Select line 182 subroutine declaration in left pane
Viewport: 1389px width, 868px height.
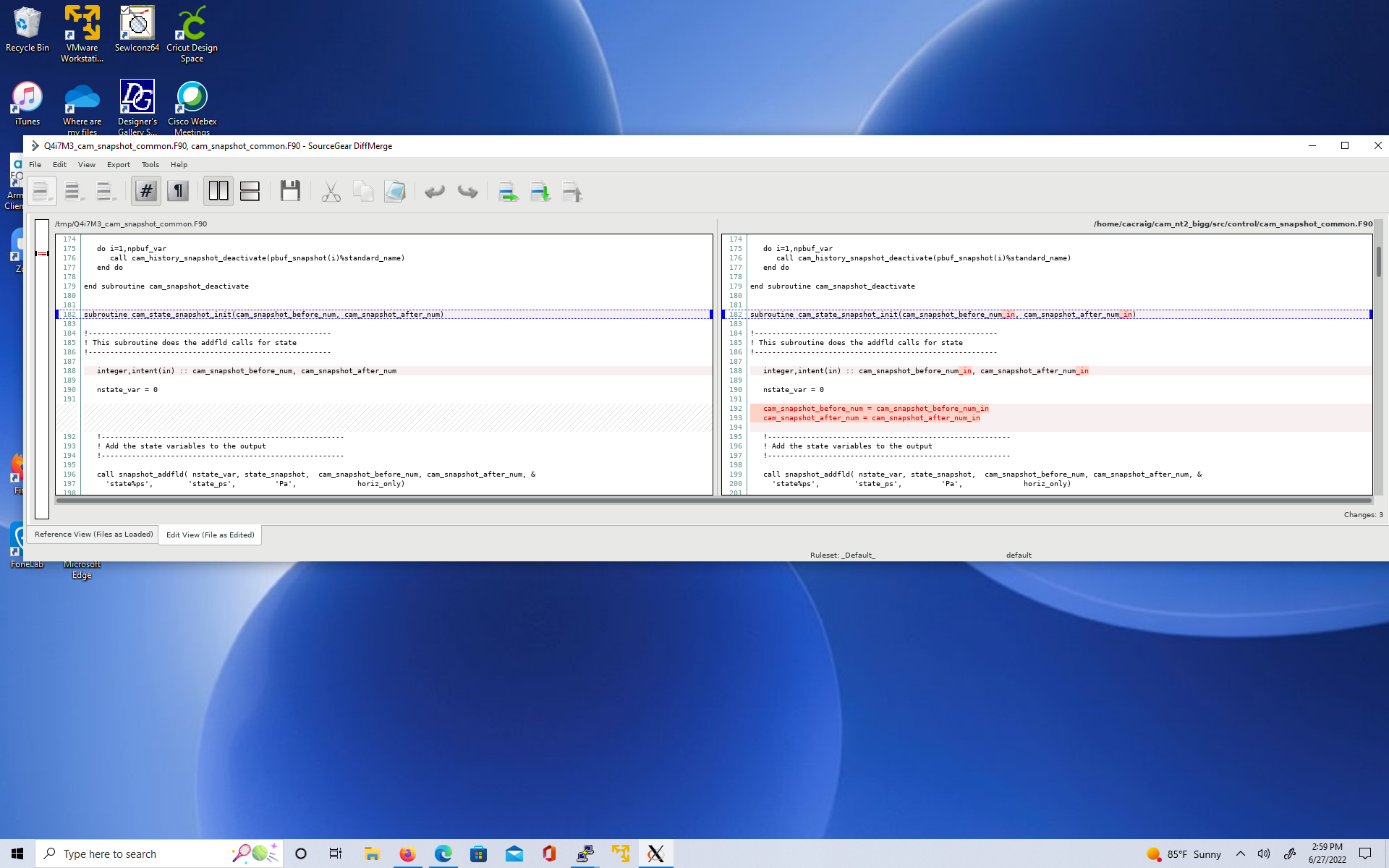tap(263, 315)
